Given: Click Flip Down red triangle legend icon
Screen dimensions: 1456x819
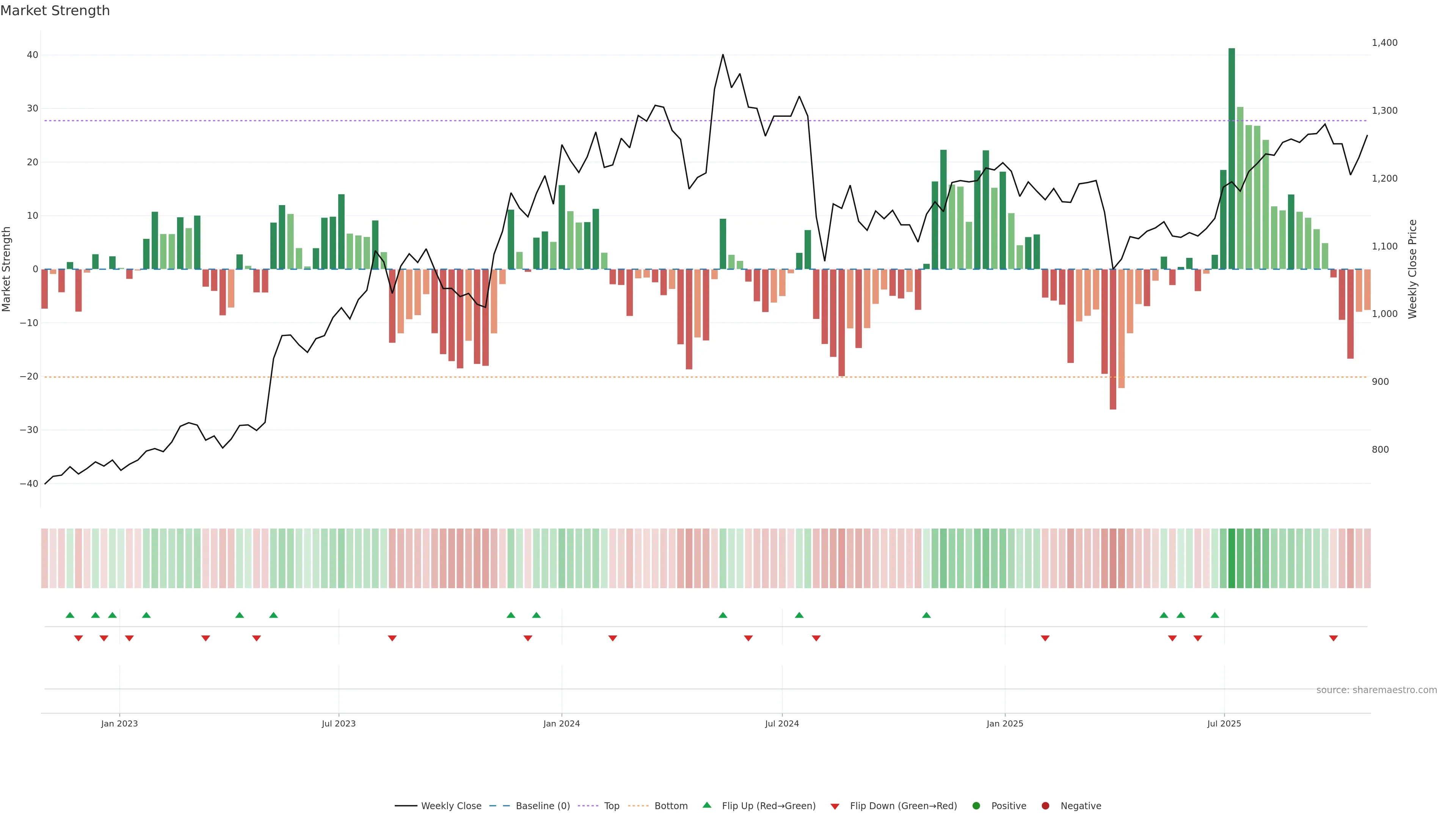Looking at the screenshot, I should 835,806.
